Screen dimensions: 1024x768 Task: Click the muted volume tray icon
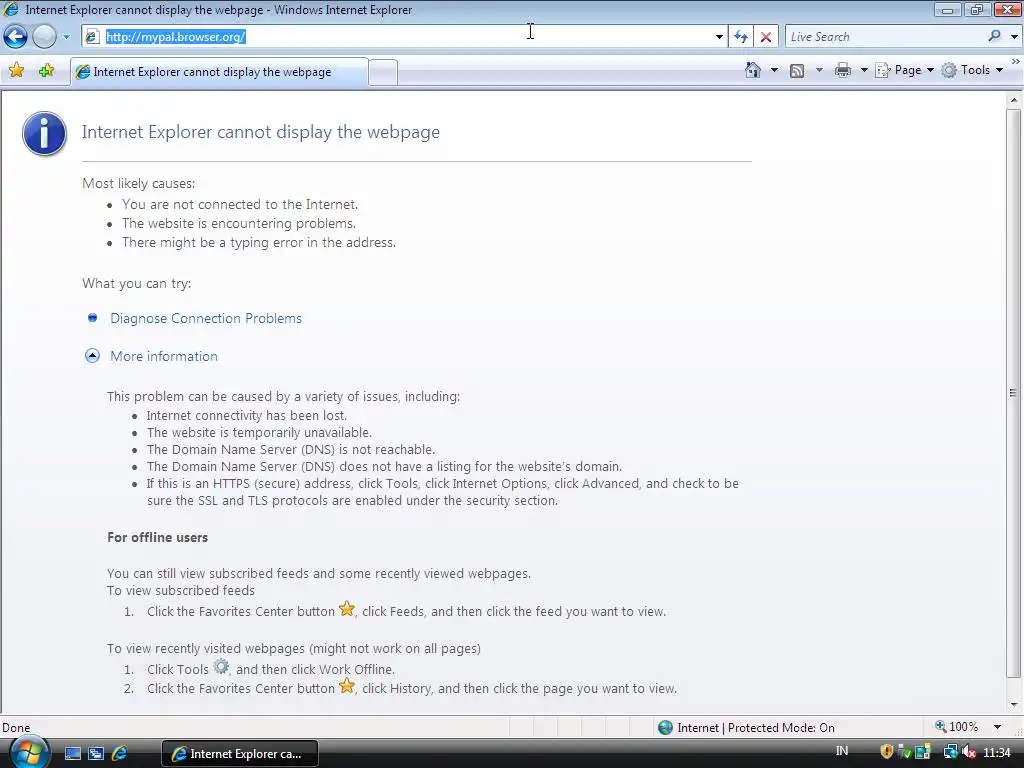pos(969,752)
